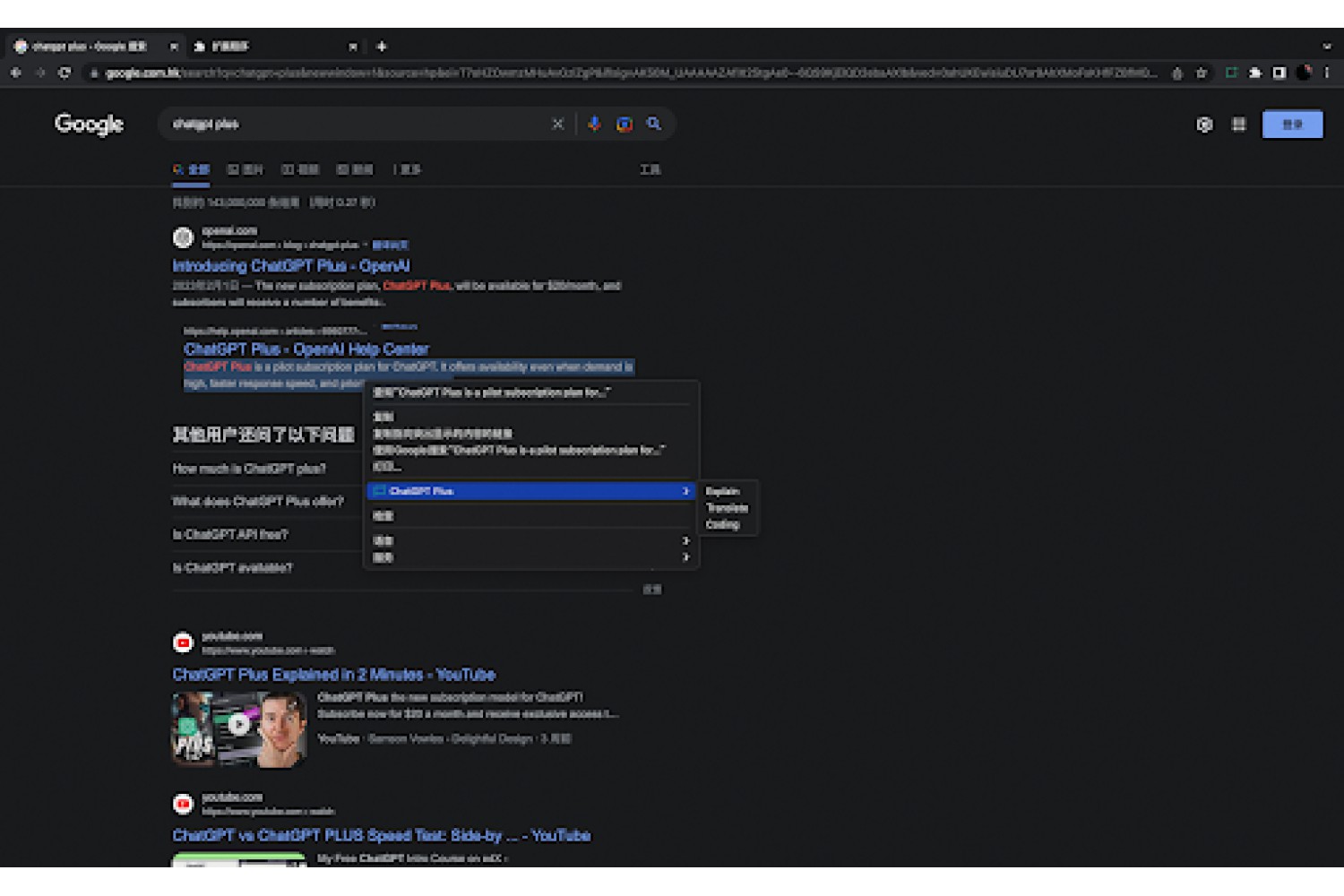
Task: Expand 'How much is ChatGPT plus?' question
Action: click(x=249, y=469)
